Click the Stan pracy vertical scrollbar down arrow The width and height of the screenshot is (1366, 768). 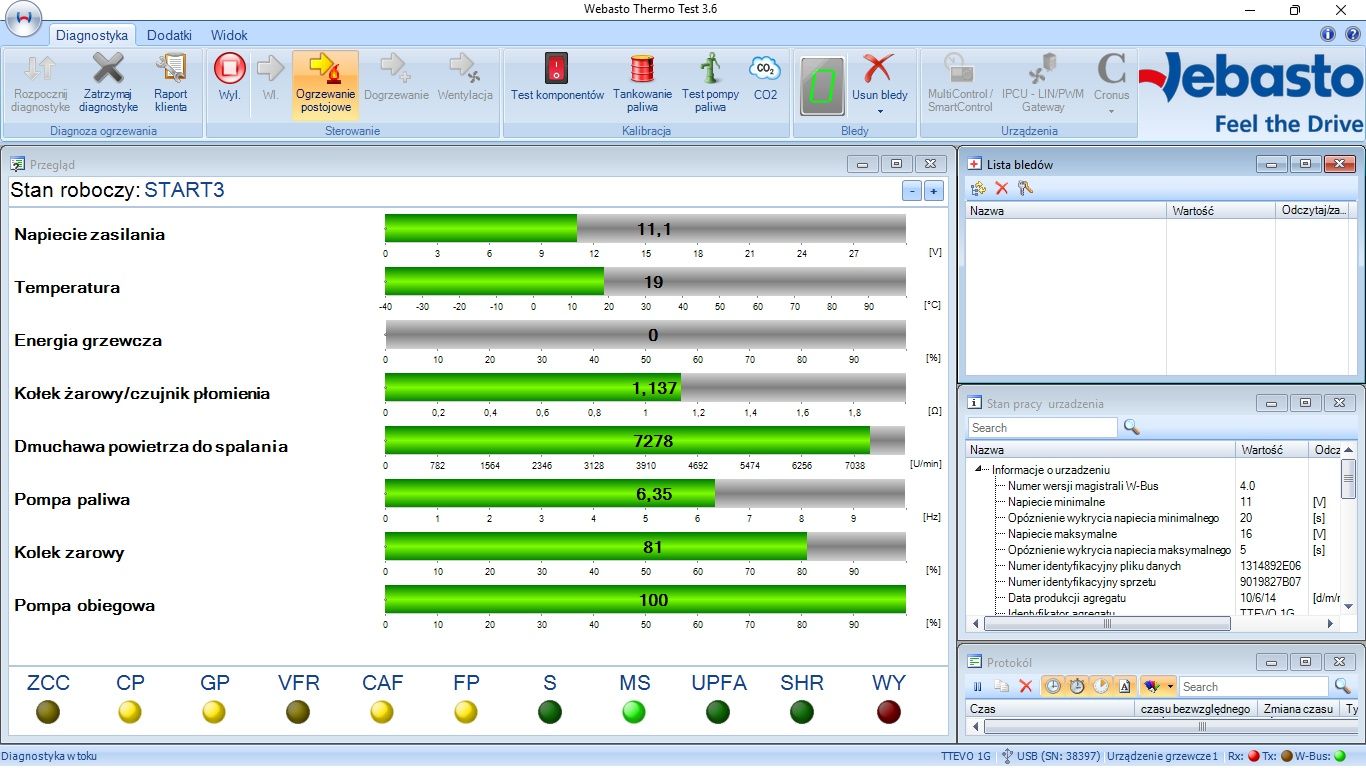pos(1349,605)
